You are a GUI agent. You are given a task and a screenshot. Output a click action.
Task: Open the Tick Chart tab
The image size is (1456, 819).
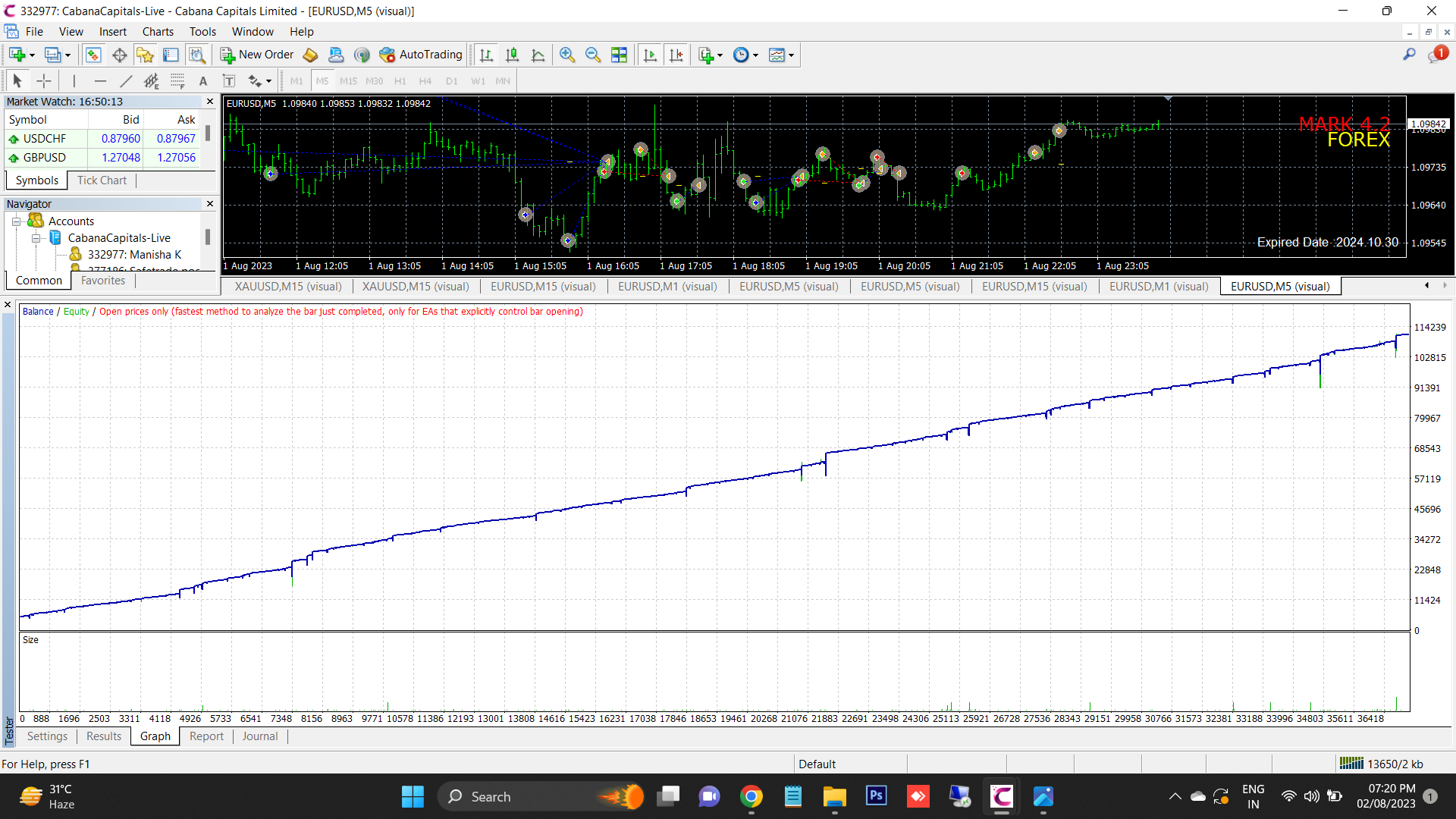coord(102,180)
